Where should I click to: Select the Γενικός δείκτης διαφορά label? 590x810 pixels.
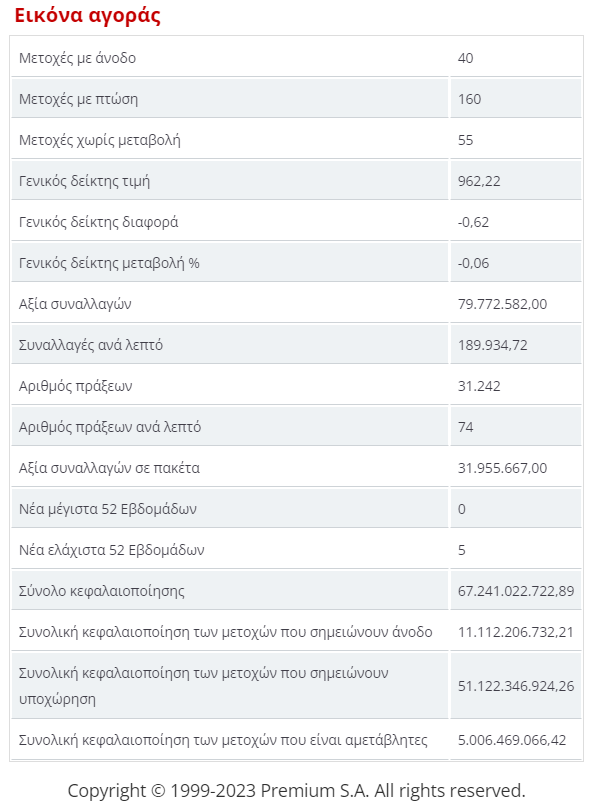coord(99,222)
